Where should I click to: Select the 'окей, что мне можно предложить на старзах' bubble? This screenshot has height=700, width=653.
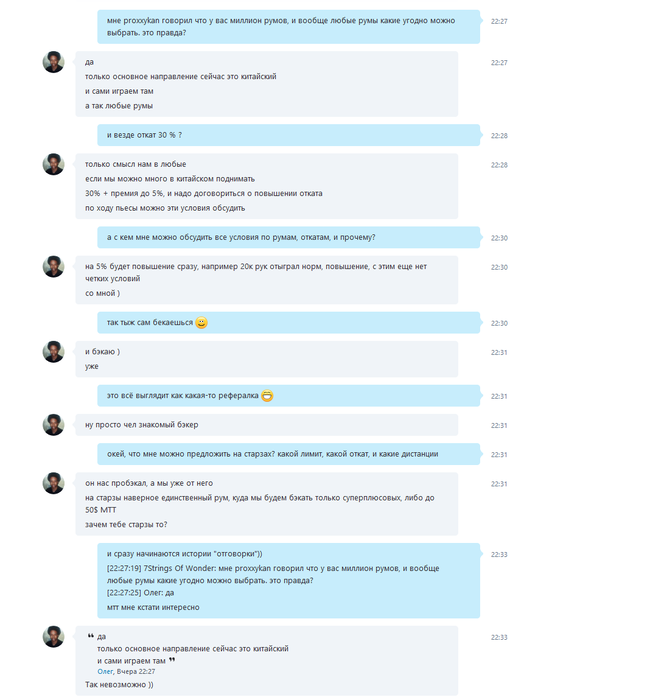(x=288, y=454)
